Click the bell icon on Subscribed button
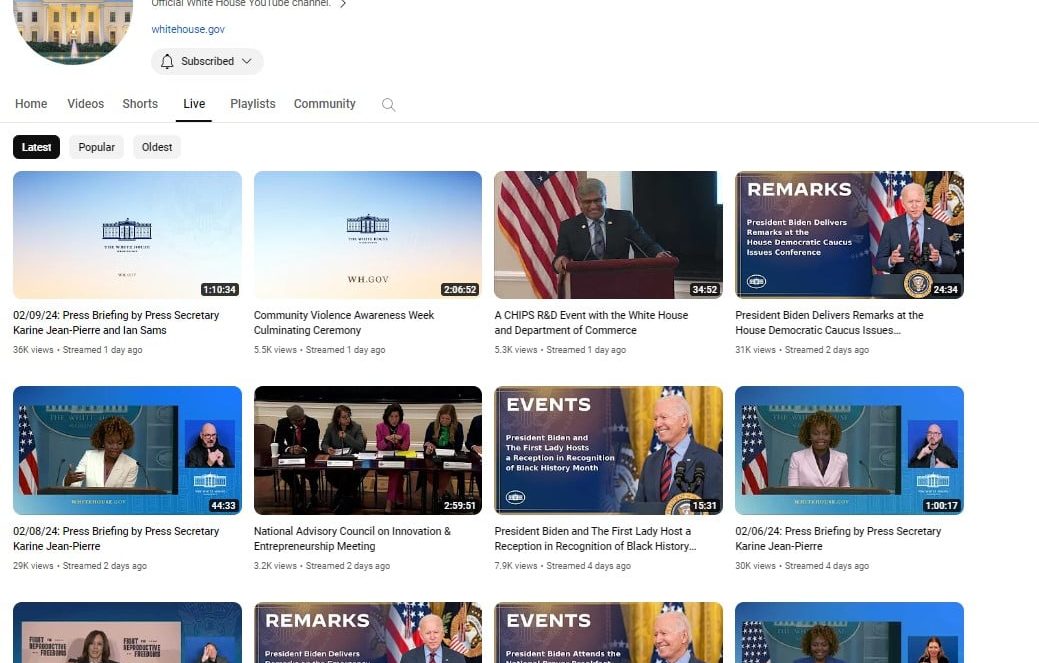Viewport: 1039px width, 663px height. [167, 61]
